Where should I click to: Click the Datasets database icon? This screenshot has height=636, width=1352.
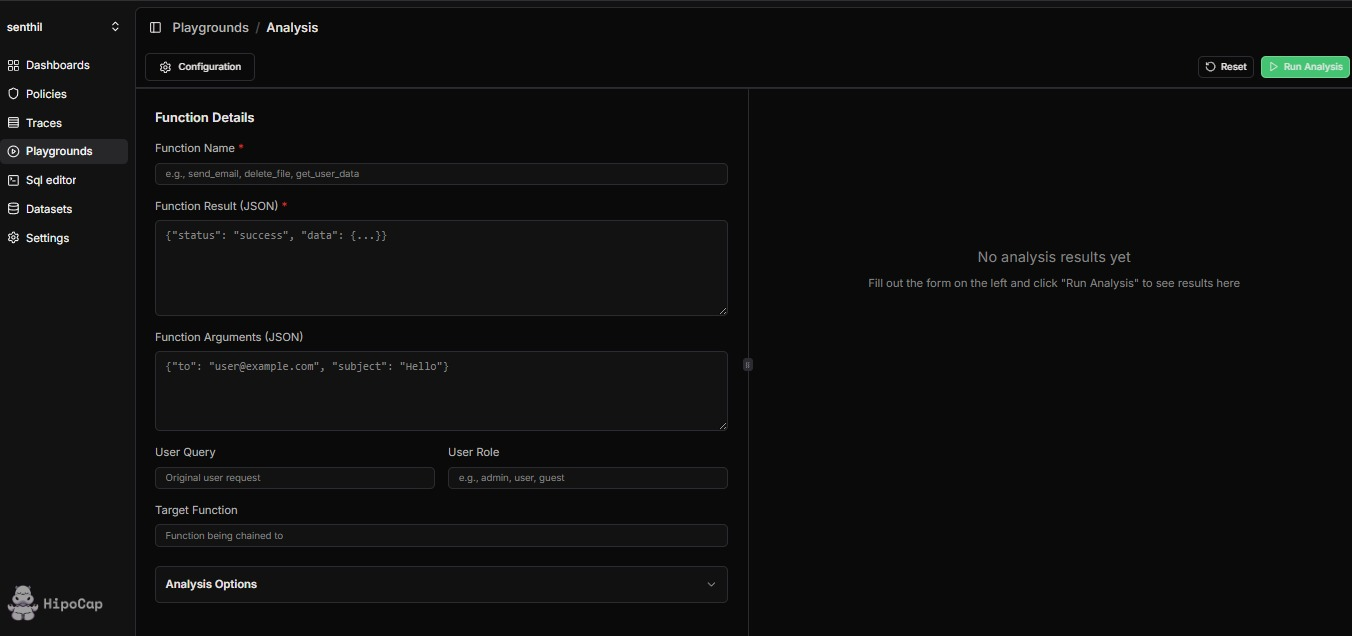pyautogui.click(x=13, y=209)
